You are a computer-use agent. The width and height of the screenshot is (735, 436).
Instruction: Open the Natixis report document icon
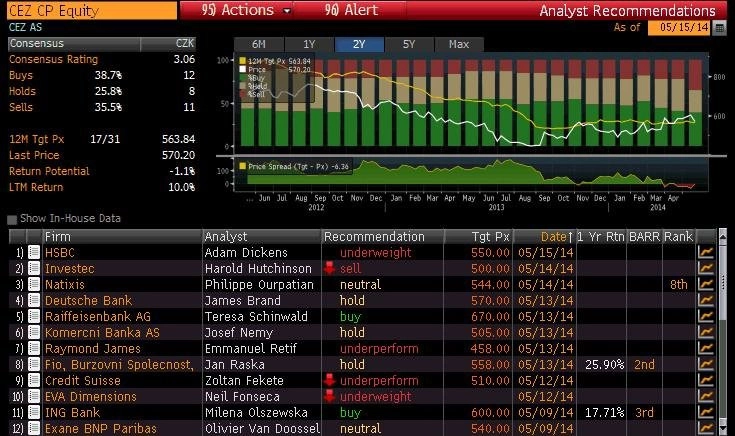coord(34,284)
